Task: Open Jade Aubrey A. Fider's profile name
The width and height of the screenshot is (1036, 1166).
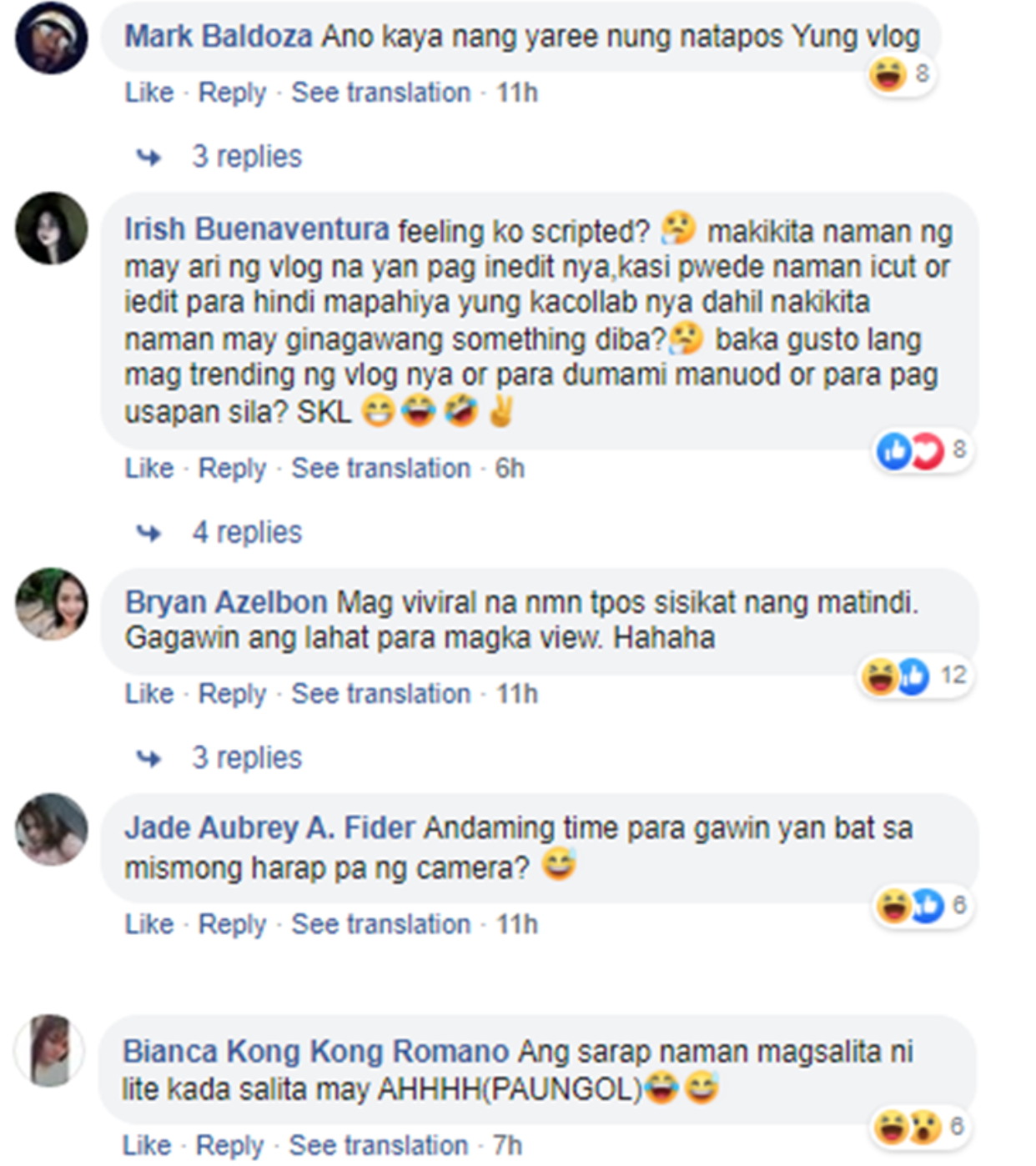Action: 270,828
